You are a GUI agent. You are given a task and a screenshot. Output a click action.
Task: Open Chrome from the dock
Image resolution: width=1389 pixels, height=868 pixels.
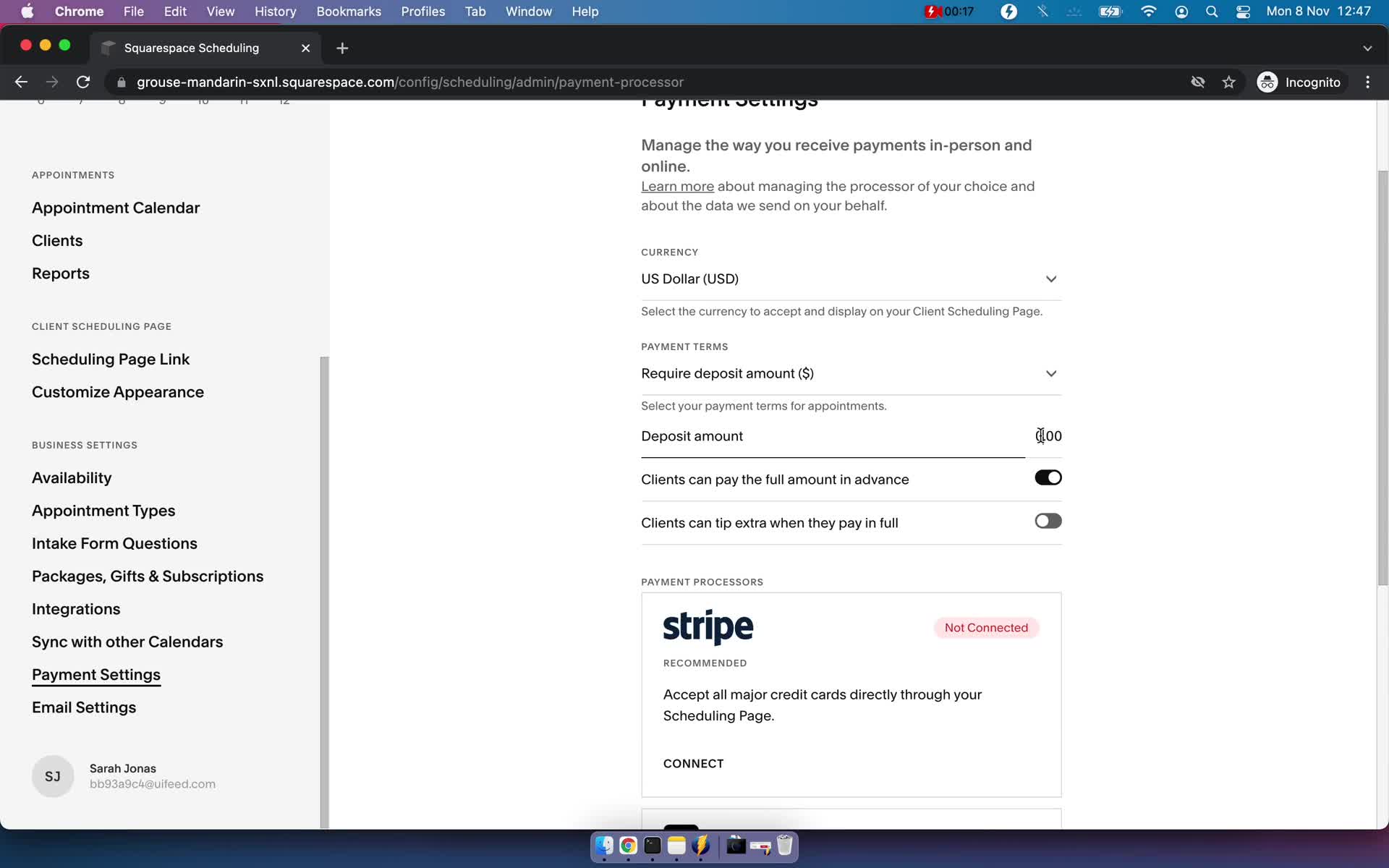click(x=628, y=846)
